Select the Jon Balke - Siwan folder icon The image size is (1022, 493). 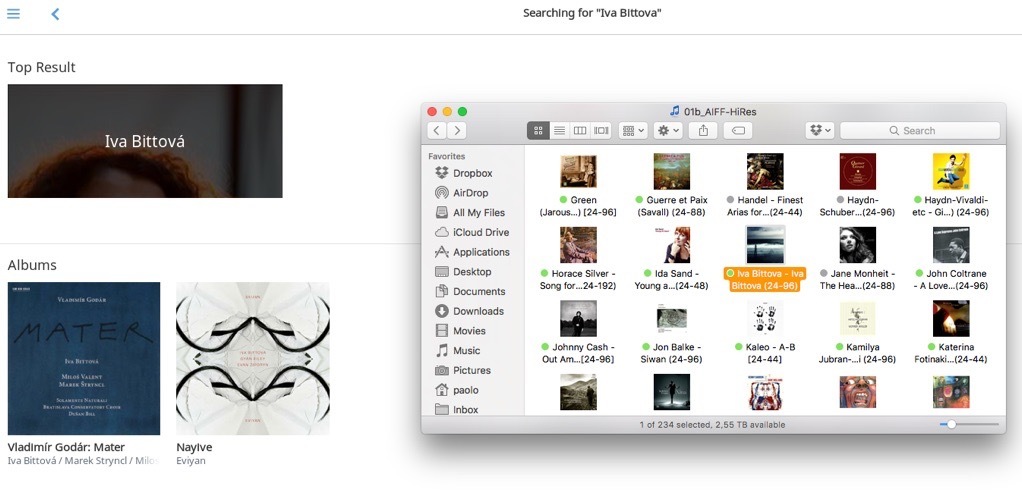coord(671,318)
